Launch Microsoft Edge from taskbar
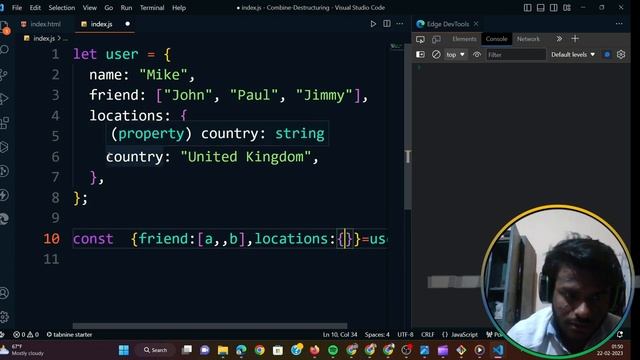640x360 pixels. pos(241,350)
